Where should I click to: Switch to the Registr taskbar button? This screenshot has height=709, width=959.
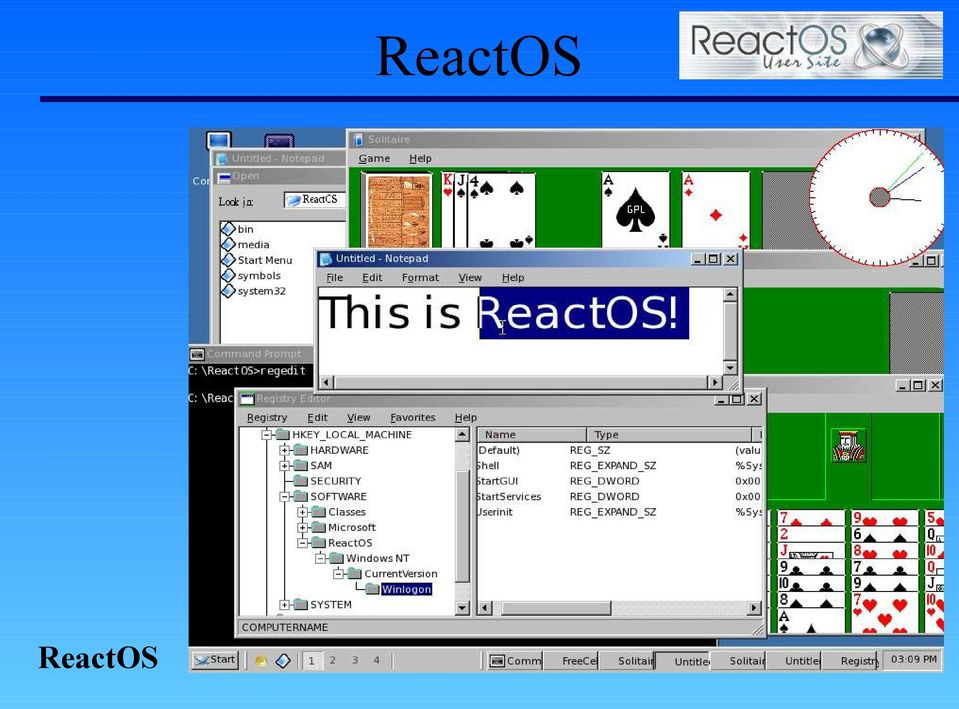(851, 661)
